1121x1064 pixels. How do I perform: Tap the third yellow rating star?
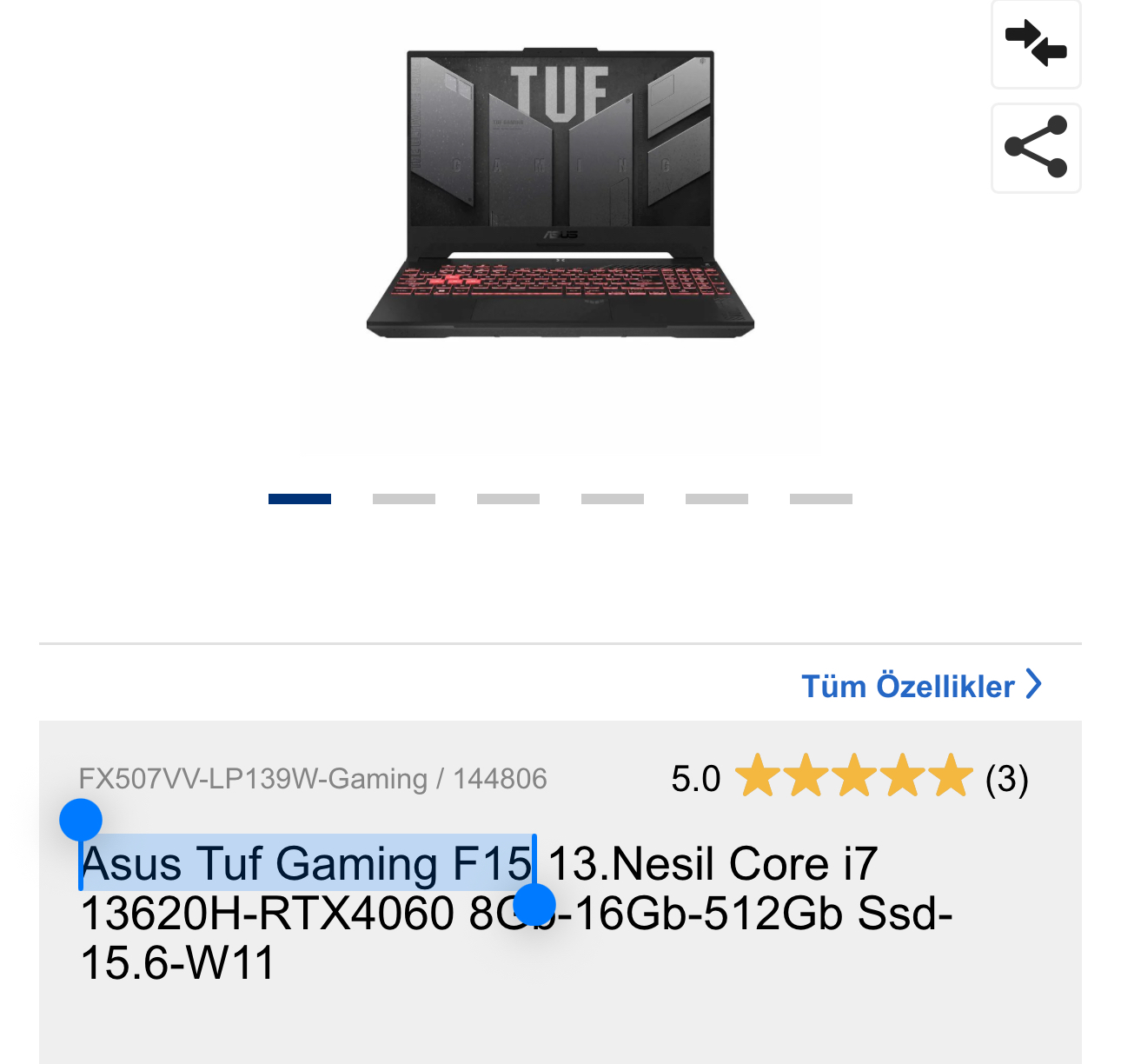855,775
